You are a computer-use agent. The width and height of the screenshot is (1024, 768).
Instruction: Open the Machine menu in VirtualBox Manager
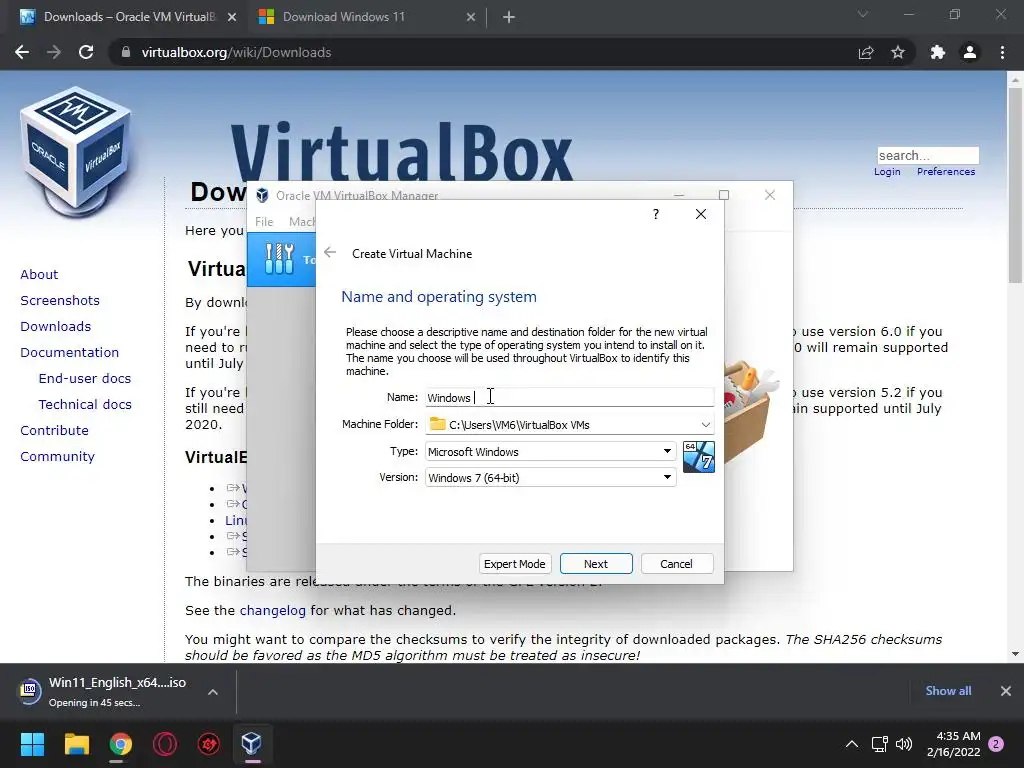[x=302, y=221]
